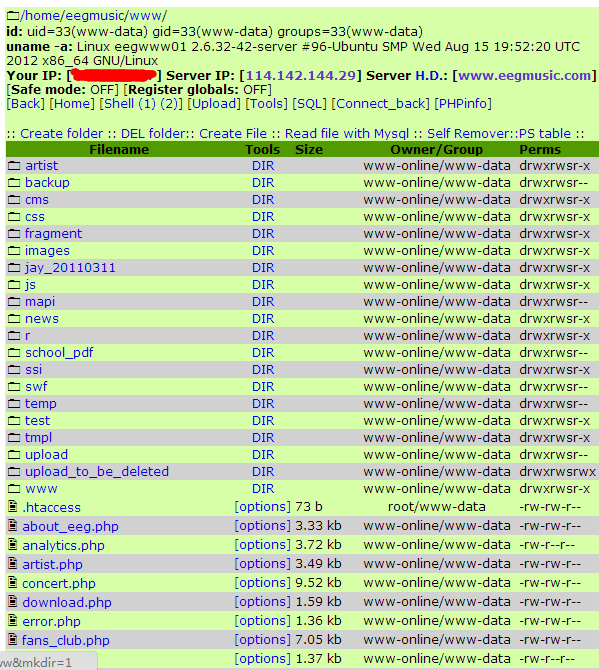The image size is (599, 670).
Task: Click the folder icon beside jay_20110311
Action: pyautogui.click(x=14, y=267)
